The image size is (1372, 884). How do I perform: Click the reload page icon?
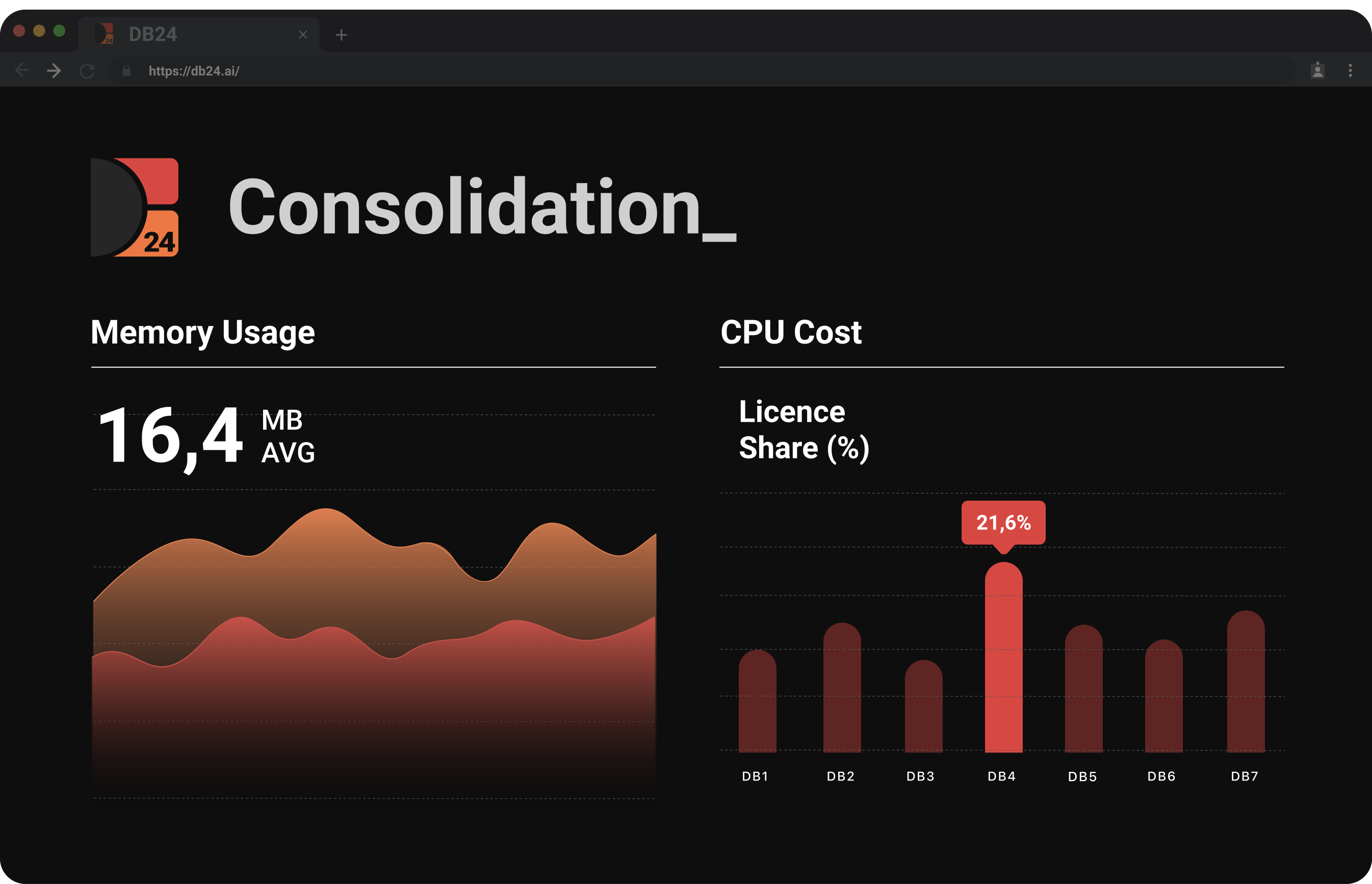(87, 70)
